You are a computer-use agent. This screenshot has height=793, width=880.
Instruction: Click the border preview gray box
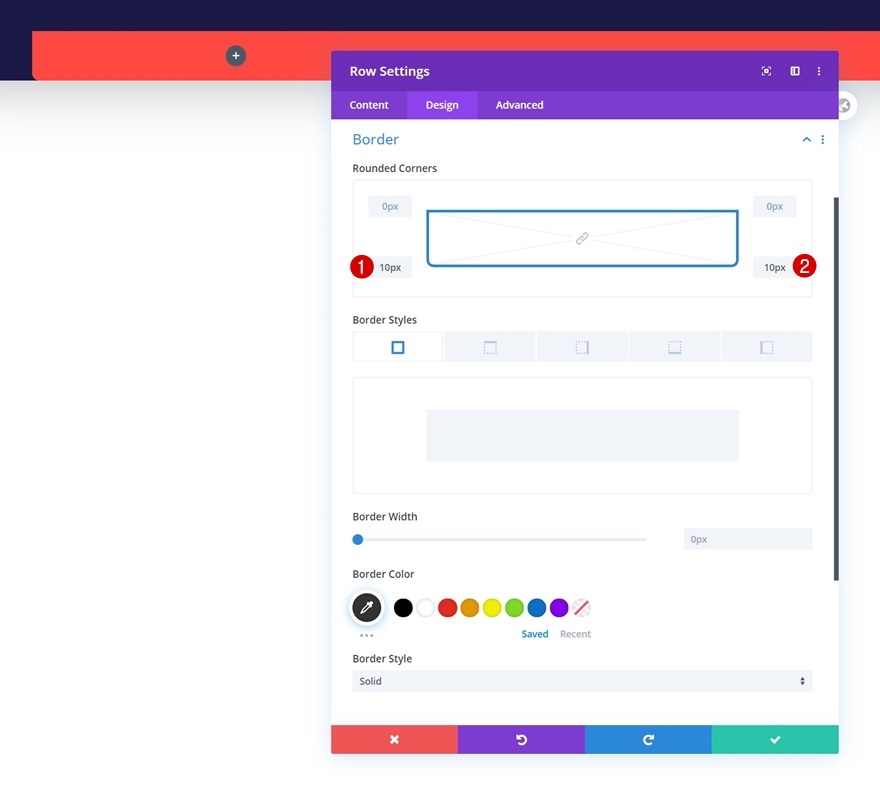582,436
